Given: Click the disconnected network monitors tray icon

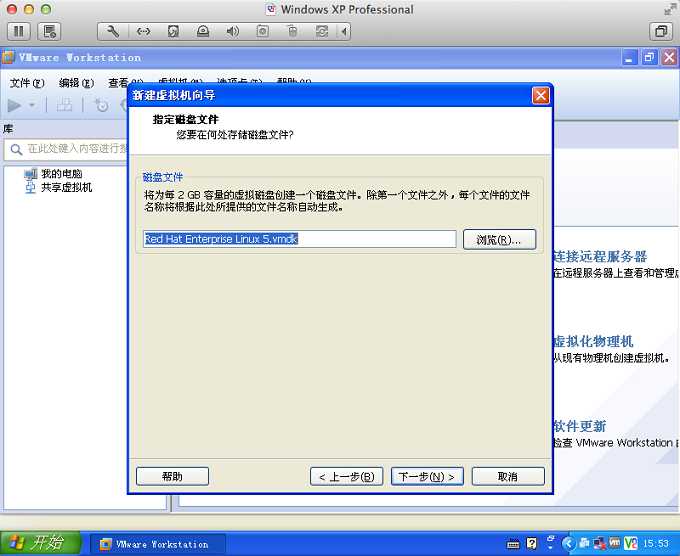Looking at the screenshot, I should [600, 543].
